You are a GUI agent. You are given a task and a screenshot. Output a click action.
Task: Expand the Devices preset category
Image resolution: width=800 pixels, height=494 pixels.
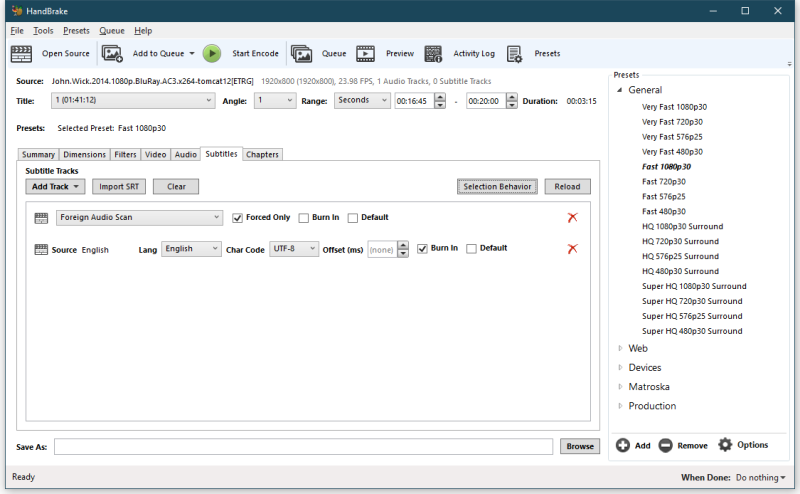click(x=620, y=368)
